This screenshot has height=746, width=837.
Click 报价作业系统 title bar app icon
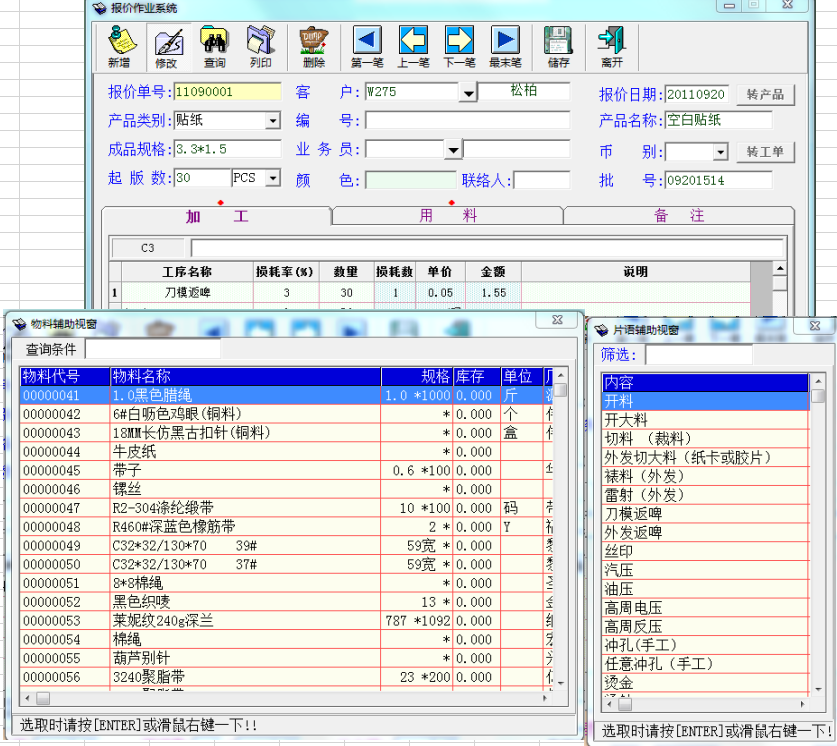pos(99,8)
